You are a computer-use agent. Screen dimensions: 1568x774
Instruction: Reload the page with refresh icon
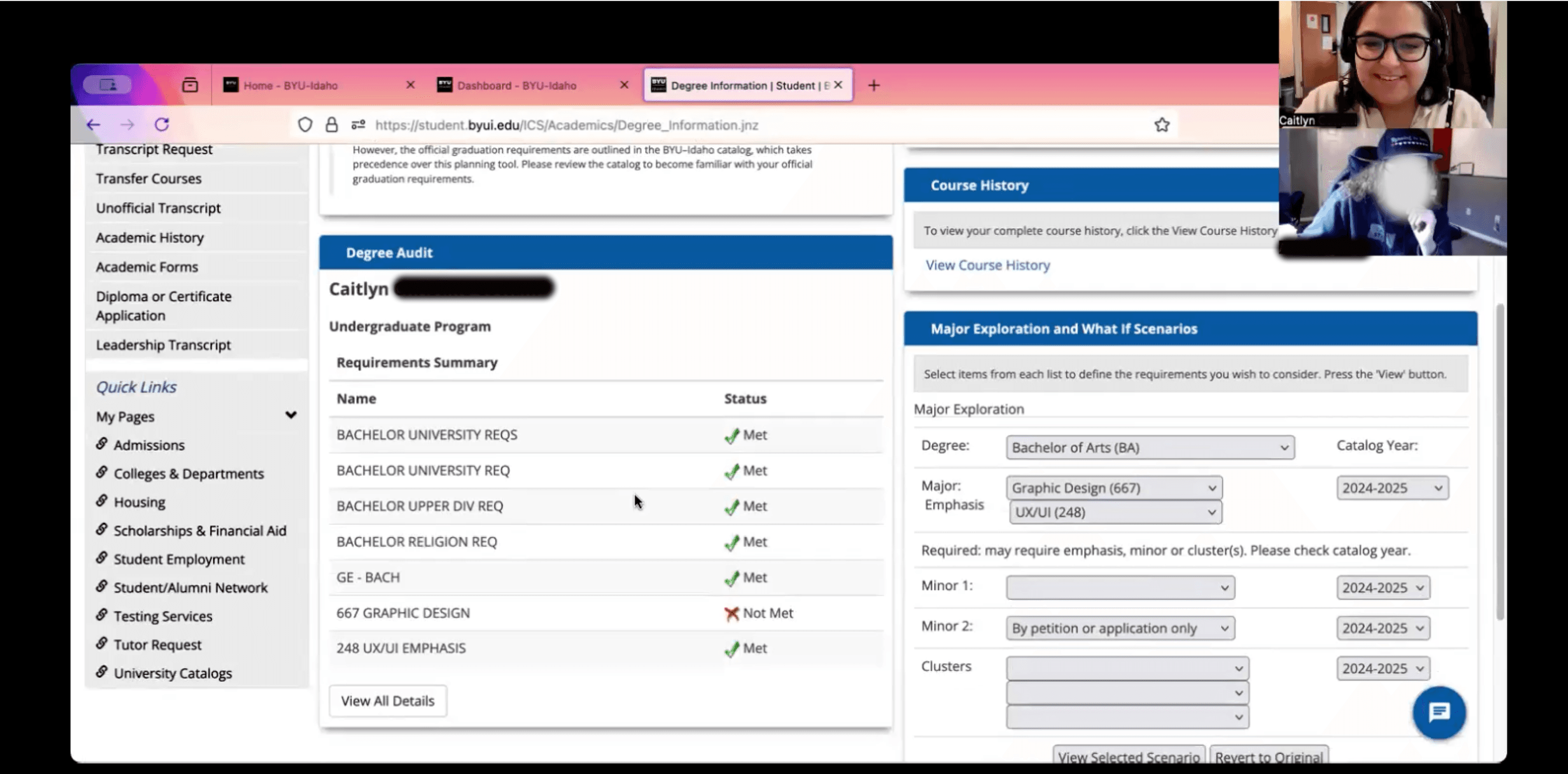162,125
